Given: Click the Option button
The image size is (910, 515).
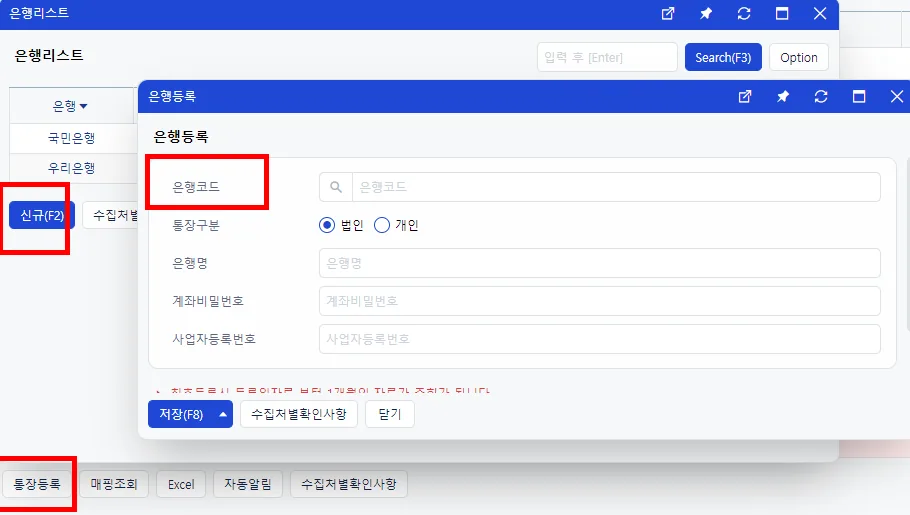Looking at the screenshot, I should tap(799, 57).
